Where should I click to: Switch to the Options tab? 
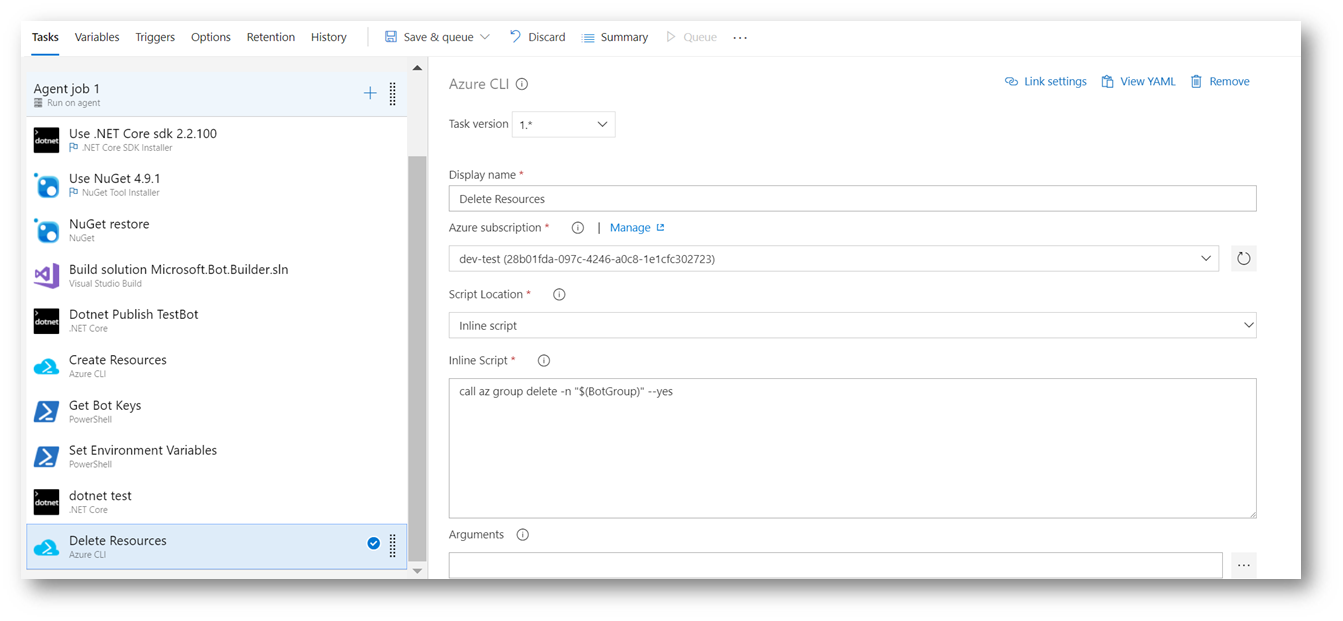point(211,38)
